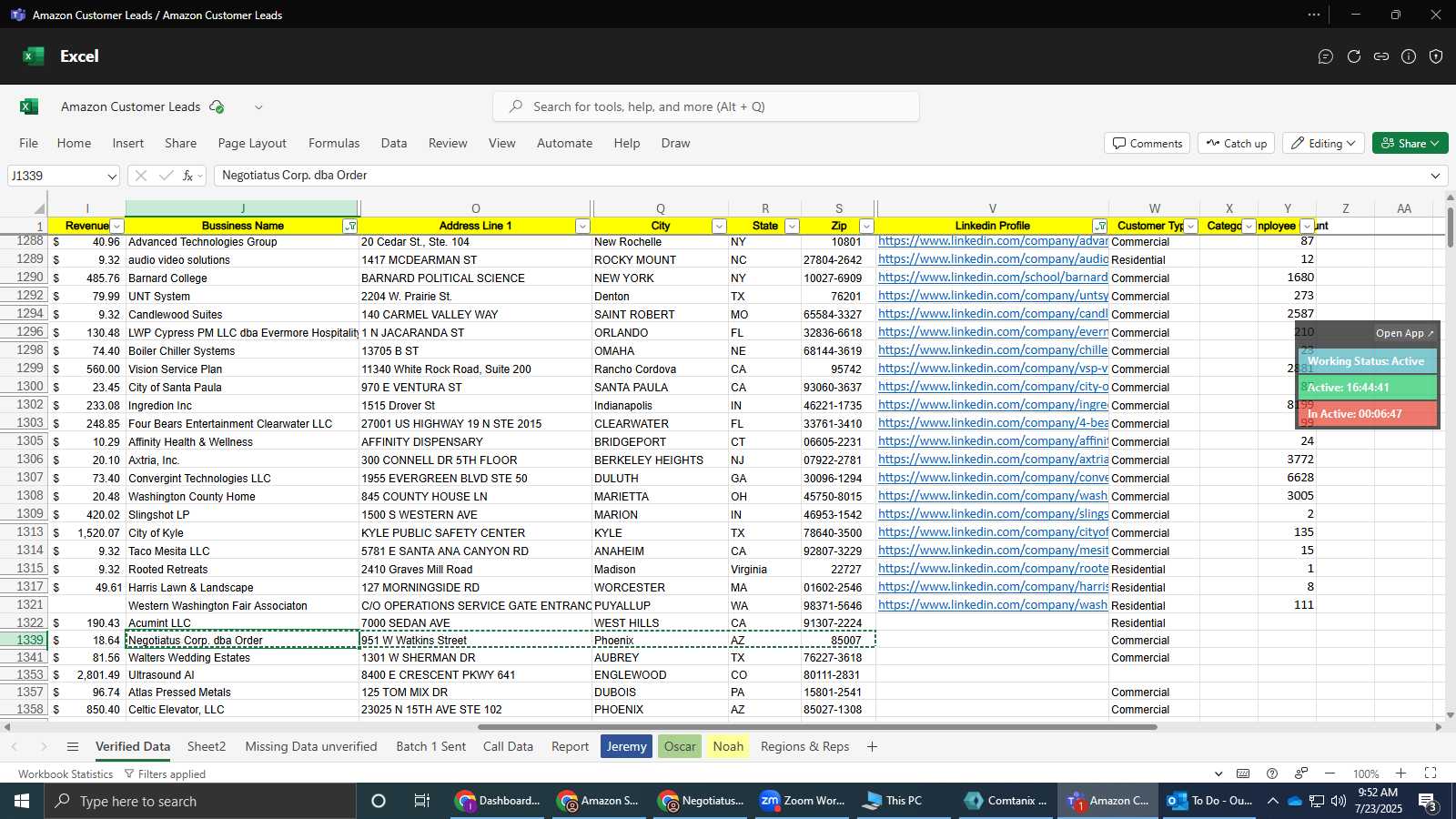
Task: Open the all-sheets list hamburger icon
Action: [73, 746]
